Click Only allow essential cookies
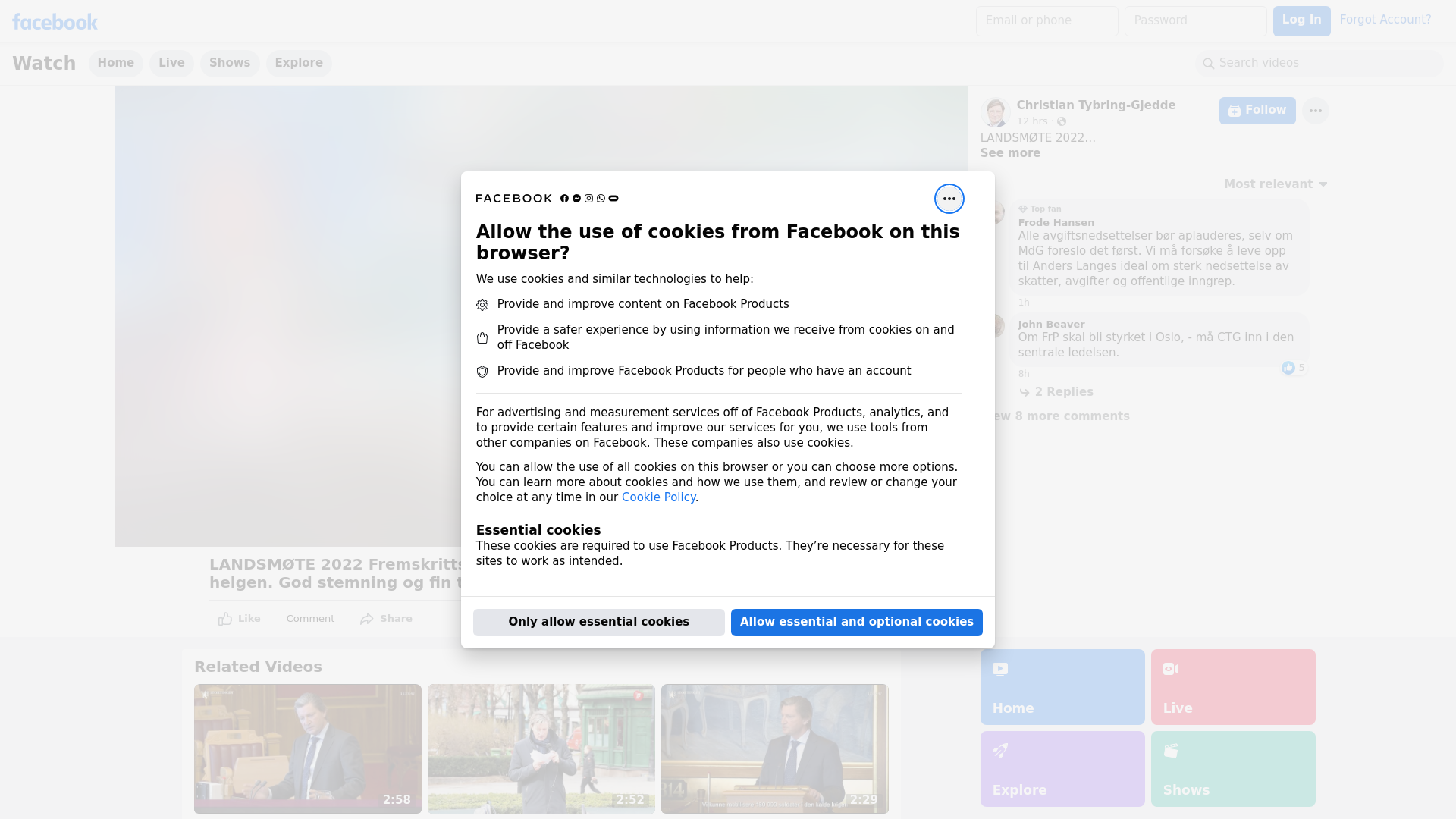 coord(599,623)
